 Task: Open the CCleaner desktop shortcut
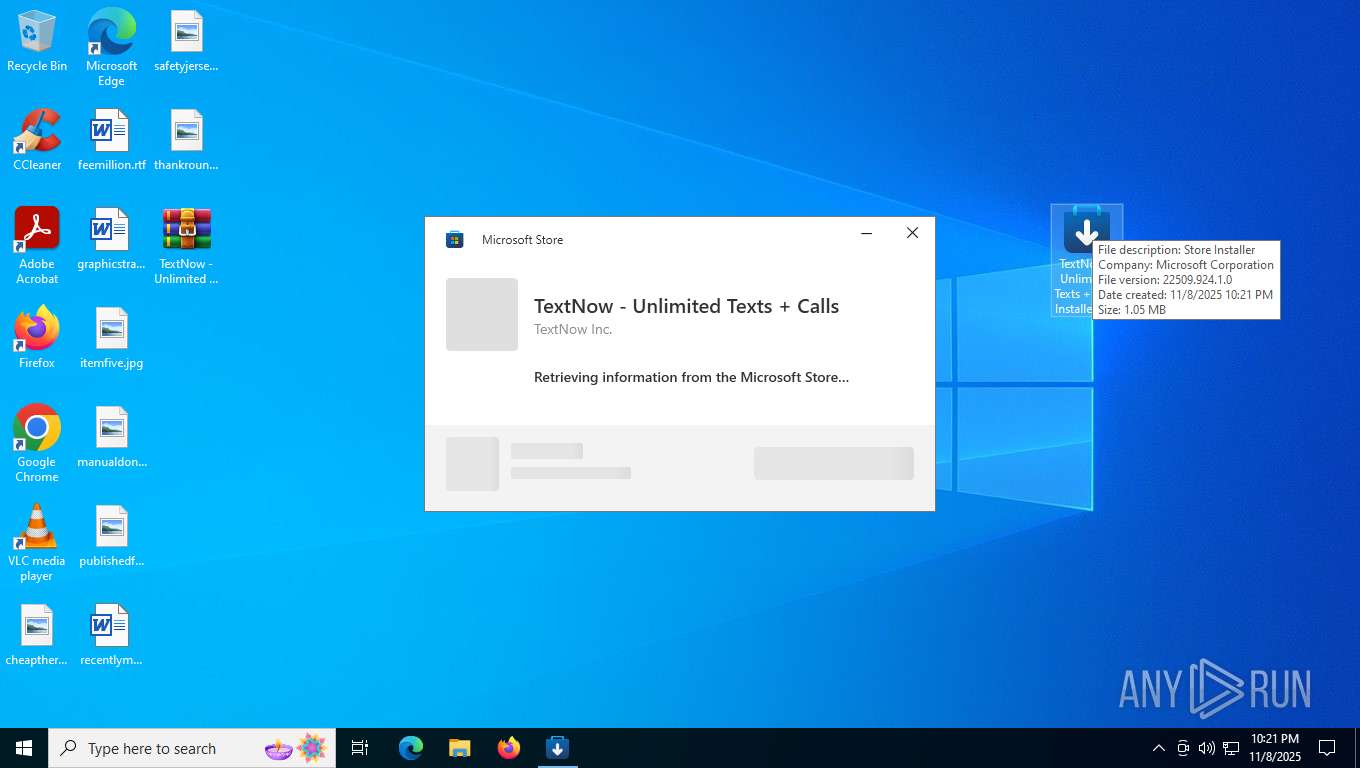pos(37,140)
